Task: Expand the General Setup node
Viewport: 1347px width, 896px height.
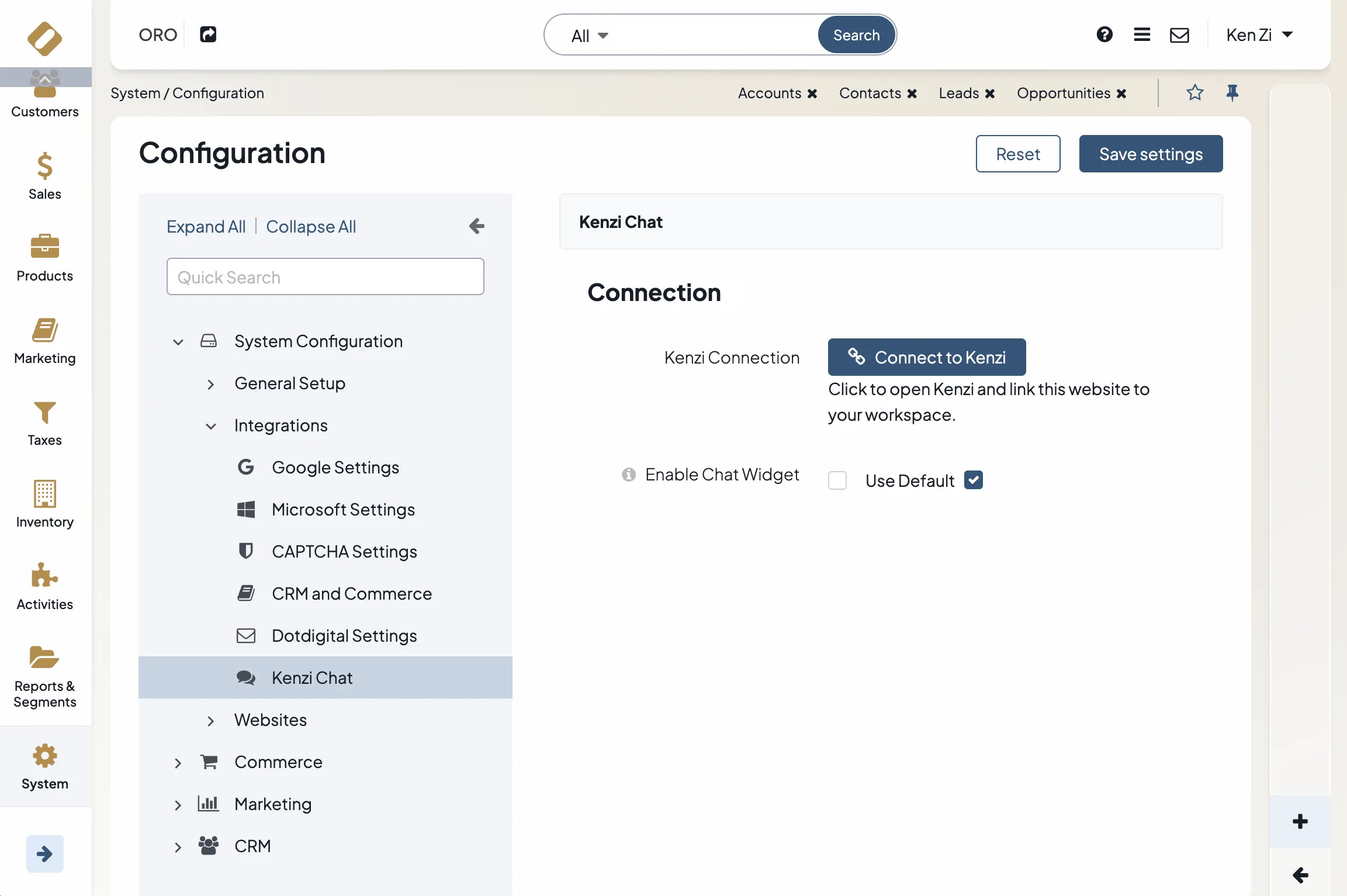Action: click(x=210, y=384)
